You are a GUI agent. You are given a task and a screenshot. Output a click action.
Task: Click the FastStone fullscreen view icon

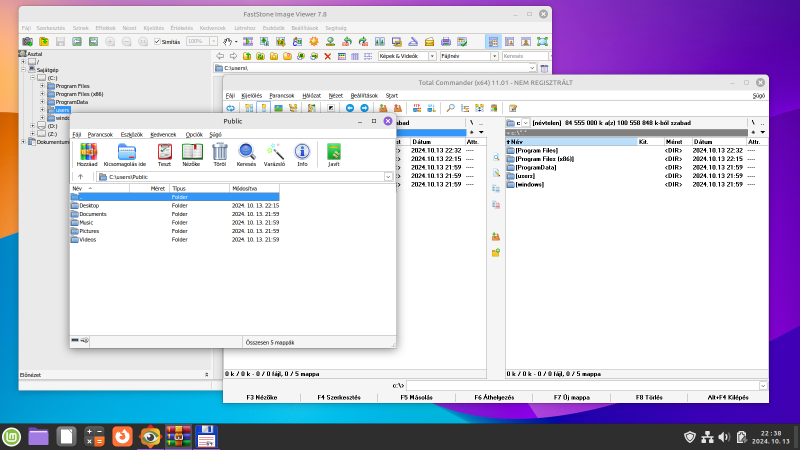tap(542, 42)
